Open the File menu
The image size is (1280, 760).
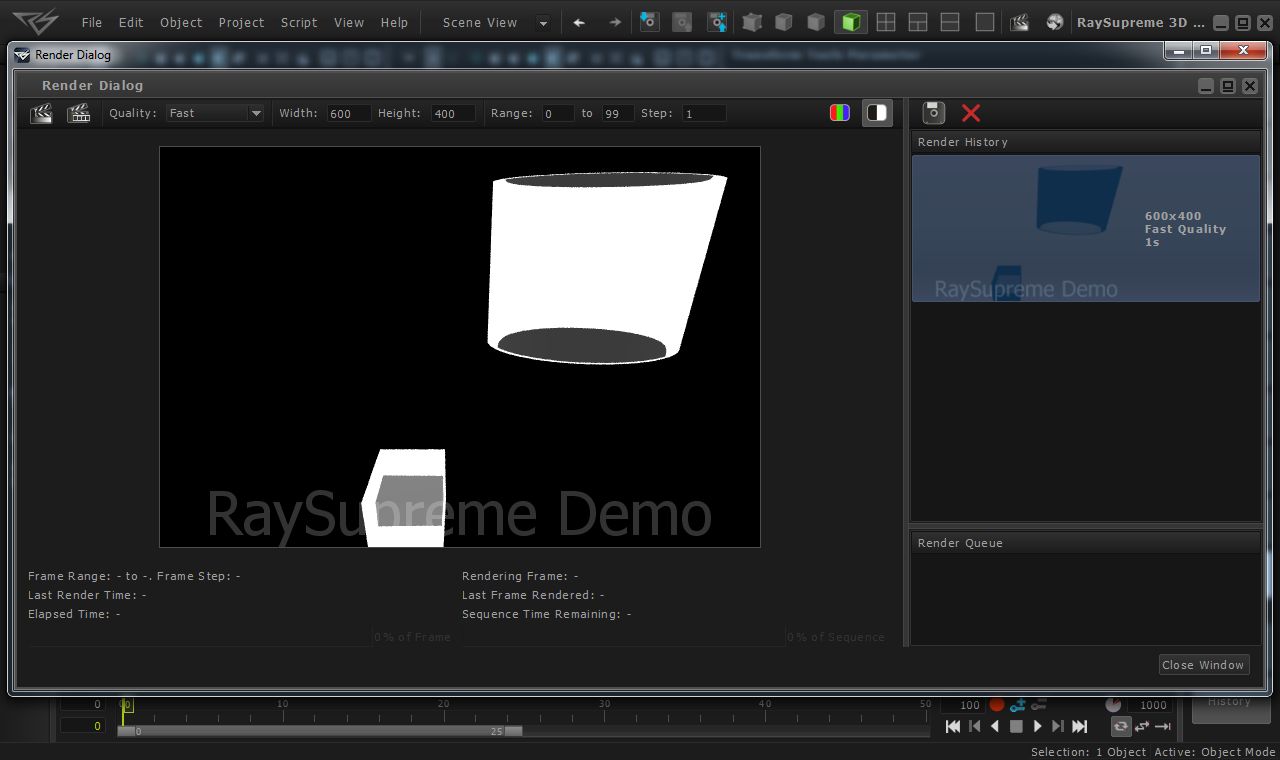click(x=92, y=22)
